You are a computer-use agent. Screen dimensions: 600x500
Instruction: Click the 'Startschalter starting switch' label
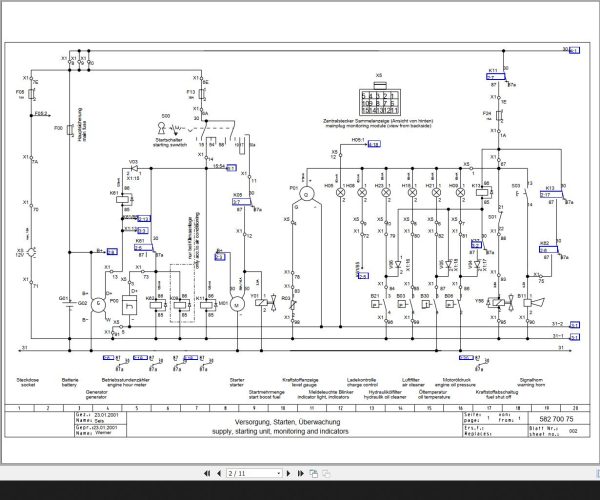coord(170,142)
